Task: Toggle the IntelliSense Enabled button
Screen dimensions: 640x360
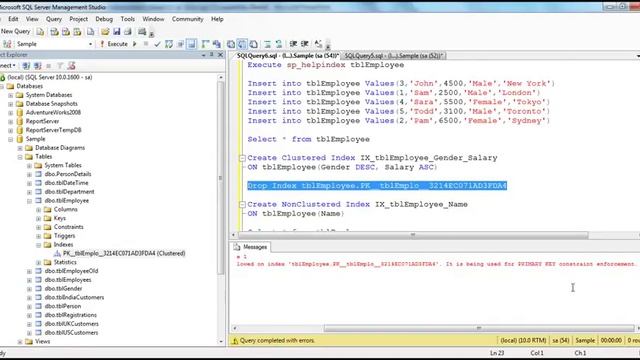Action: coord(191,44)
